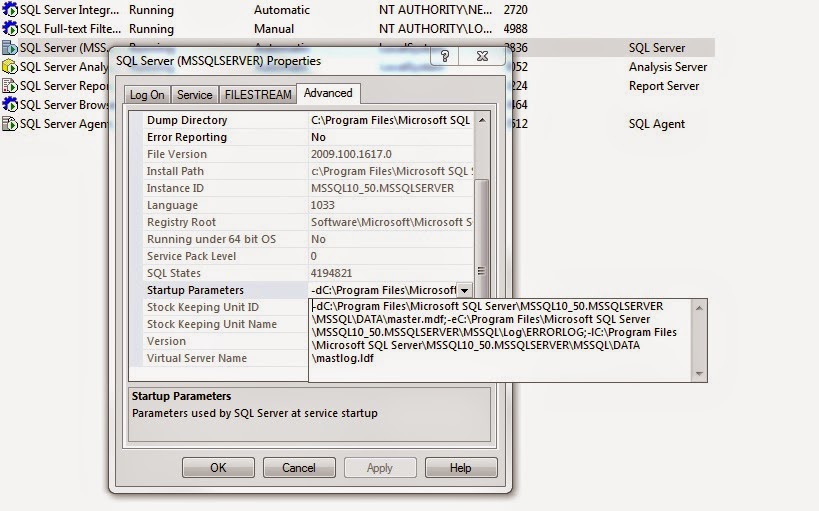Click scroll up arrow in startup parameters popup
819x511 pixels.
699,308
